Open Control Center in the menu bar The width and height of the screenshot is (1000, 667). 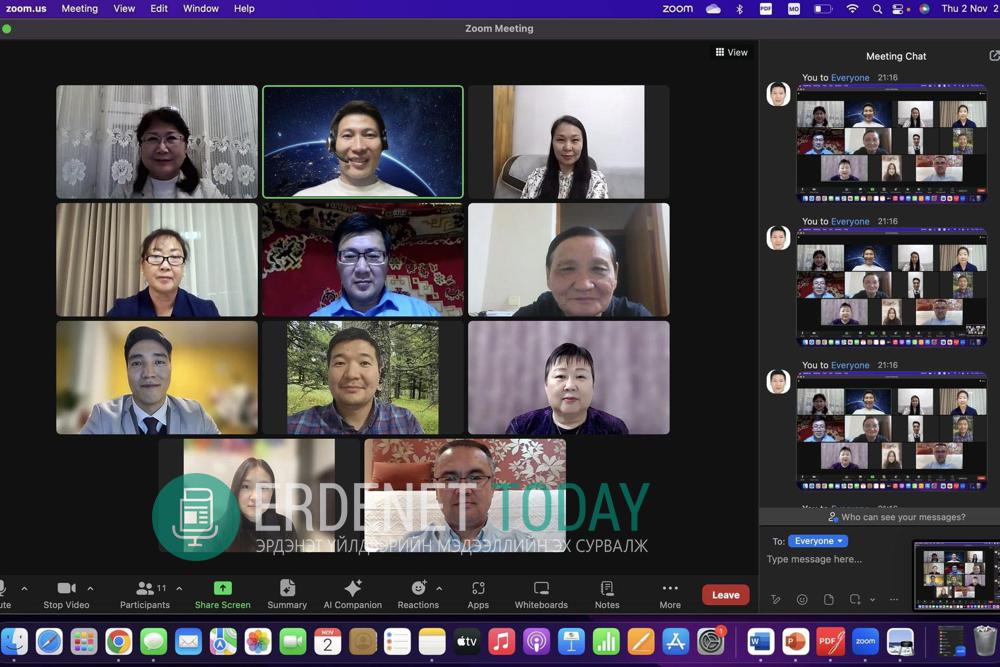click(898, 9)
